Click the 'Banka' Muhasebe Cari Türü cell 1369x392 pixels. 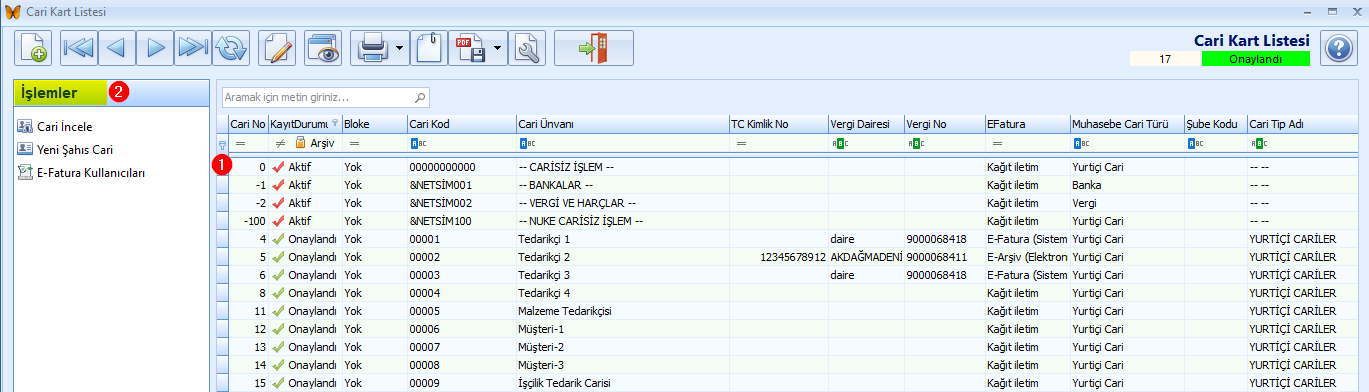click(x=1126, y=185)
